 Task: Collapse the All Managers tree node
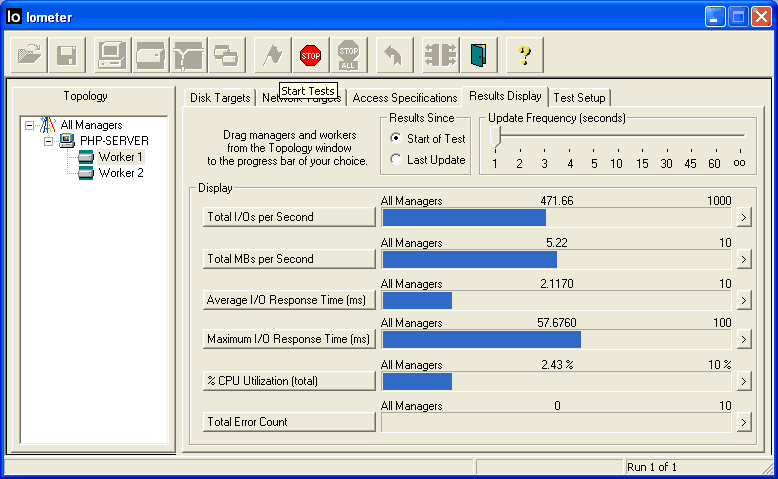pos(29,126)
